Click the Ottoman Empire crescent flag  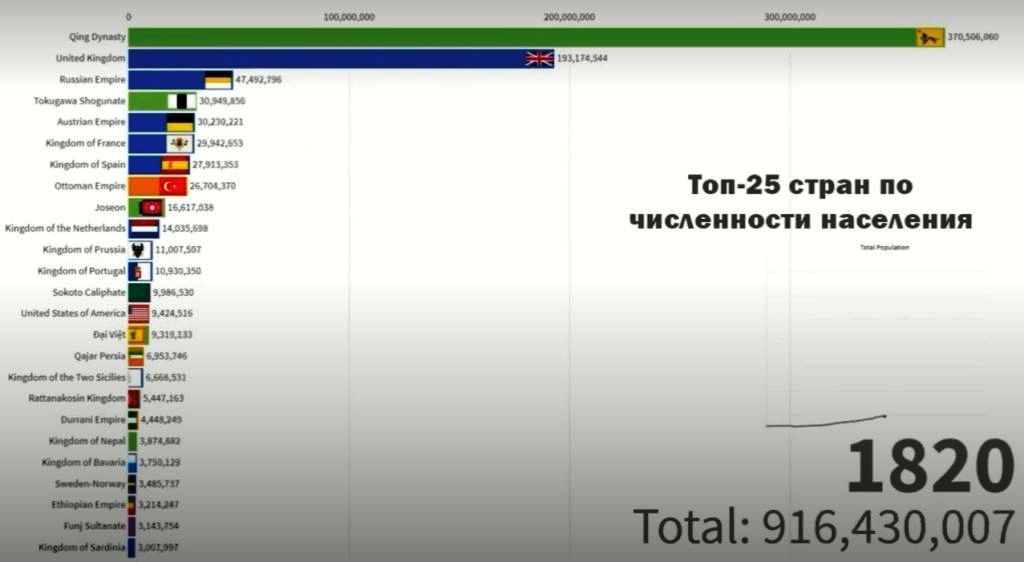click(x=173, y=186)
